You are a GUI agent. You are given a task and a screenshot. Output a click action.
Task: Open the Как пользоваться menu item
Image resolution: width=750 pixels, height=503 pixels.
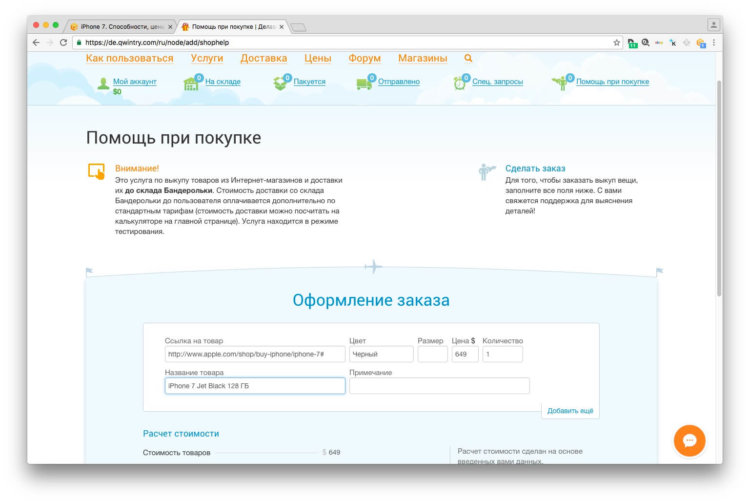(130, 58)
